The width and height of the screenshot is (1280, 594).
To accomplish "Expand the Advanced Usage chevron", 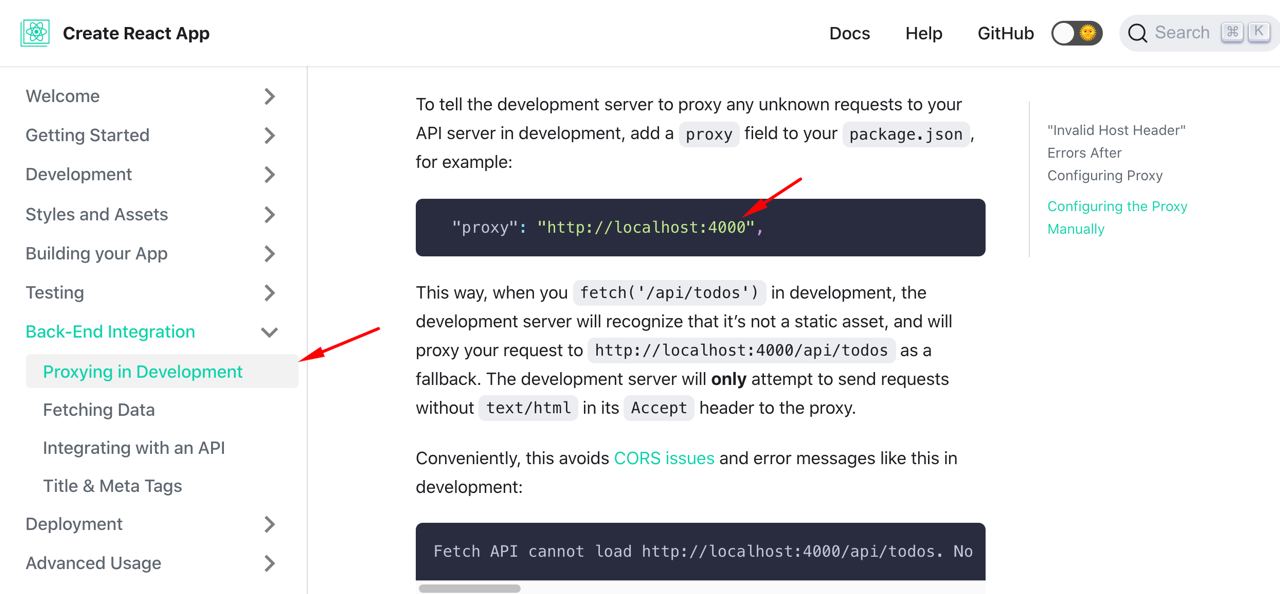I will click(x=269, y=563).
